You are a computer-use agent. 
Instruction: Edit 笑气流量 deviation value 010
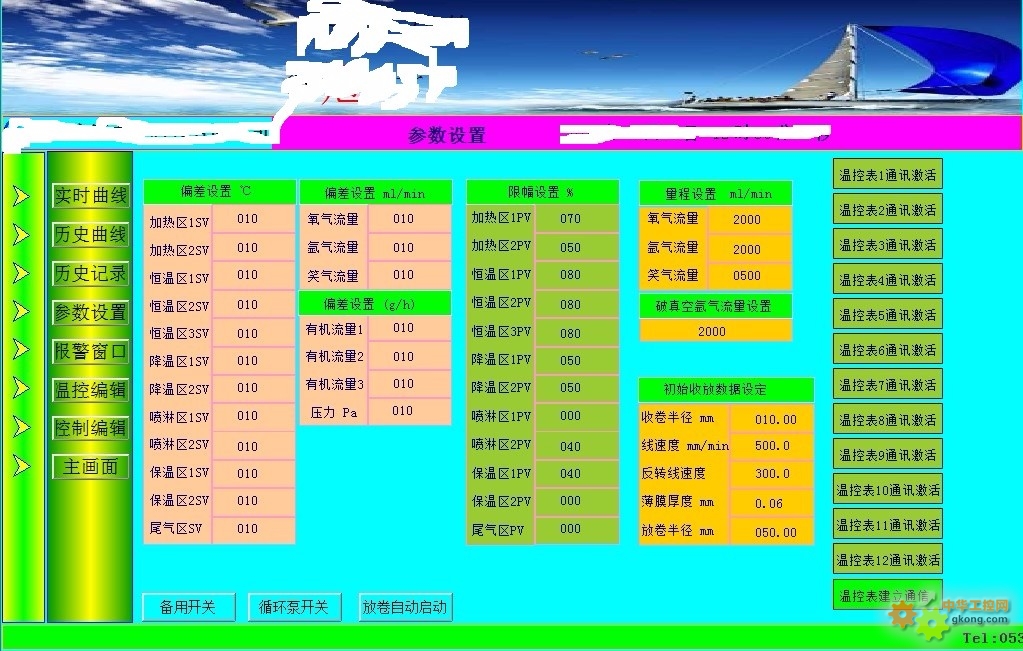pos(409,275)
